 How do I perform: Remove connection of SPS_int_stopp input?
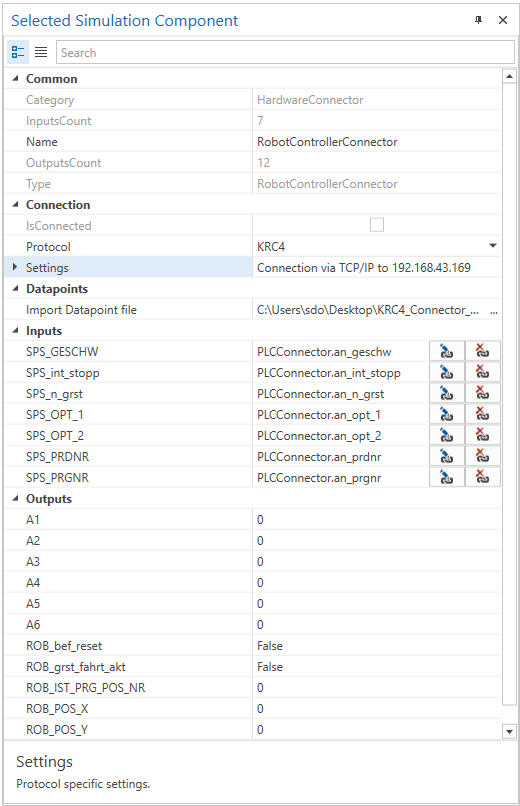(x=482, y=373)
